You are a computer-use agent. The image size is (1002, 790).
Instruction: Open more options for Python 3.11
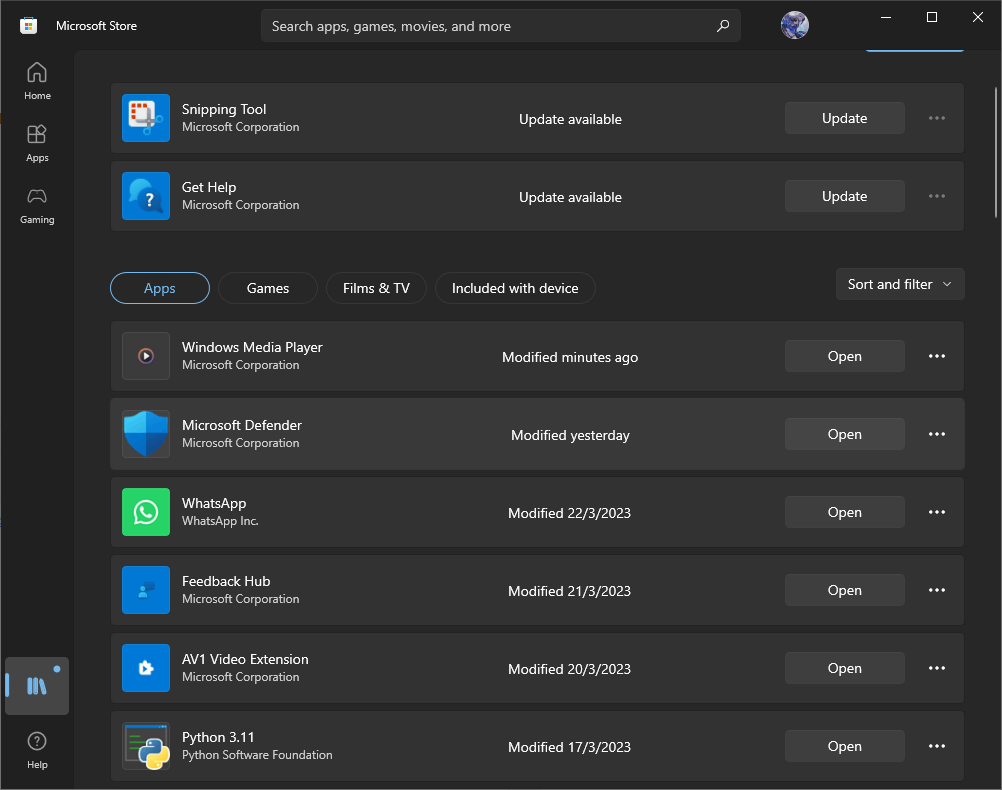937,746
